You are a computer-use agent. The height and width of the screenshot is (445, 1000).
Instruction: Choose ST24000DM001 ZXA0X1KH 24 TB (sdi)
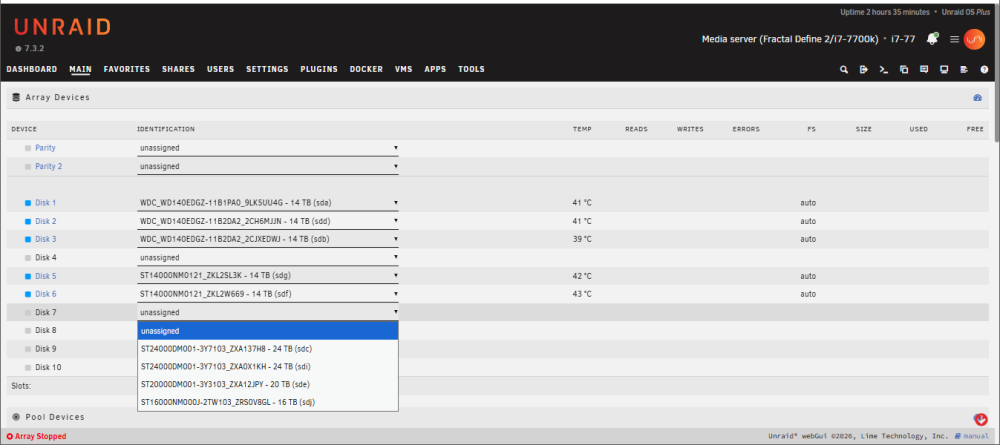268,367
